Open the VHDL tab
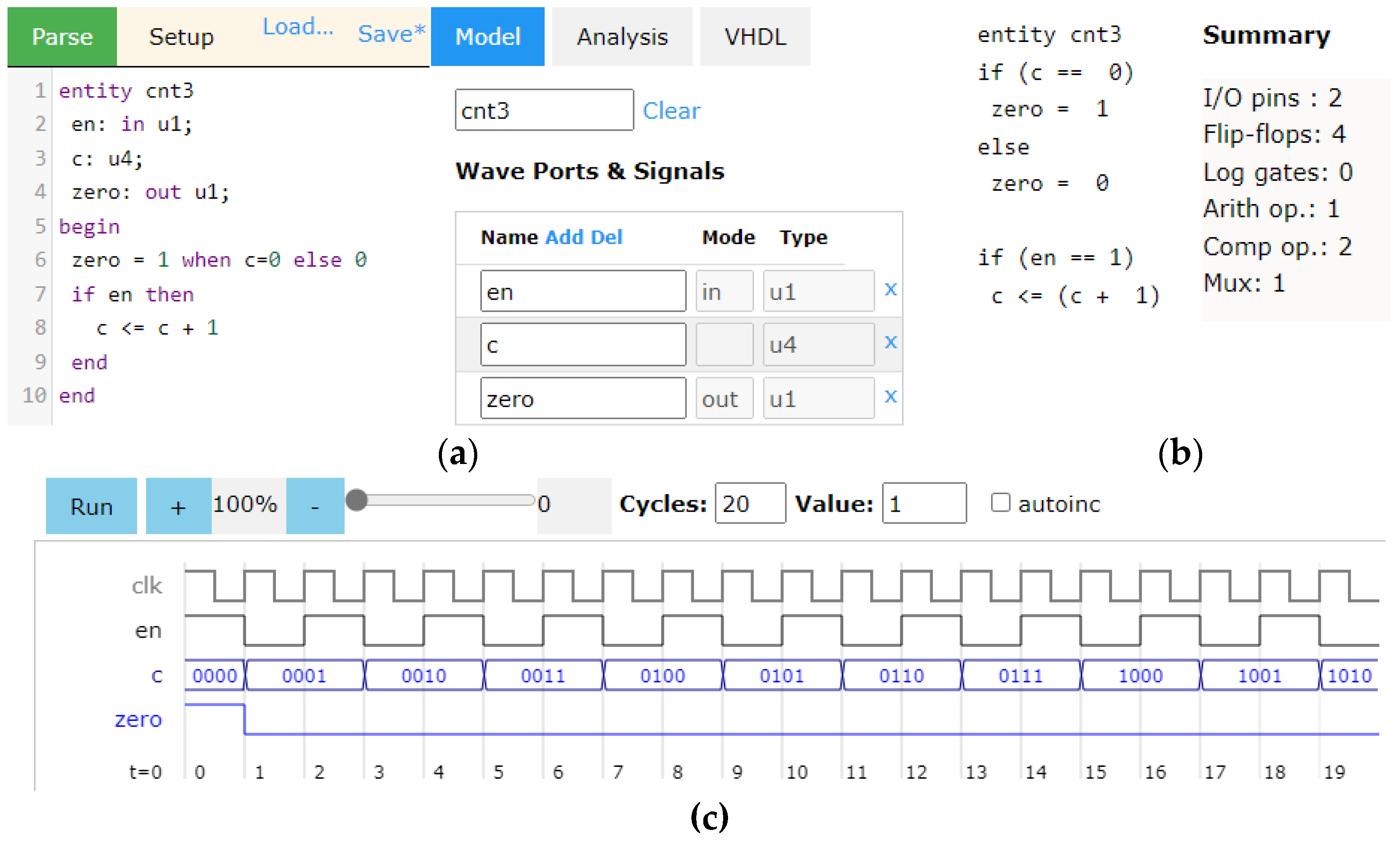Viewport: 1400px width, 841px height. [755, 37]
